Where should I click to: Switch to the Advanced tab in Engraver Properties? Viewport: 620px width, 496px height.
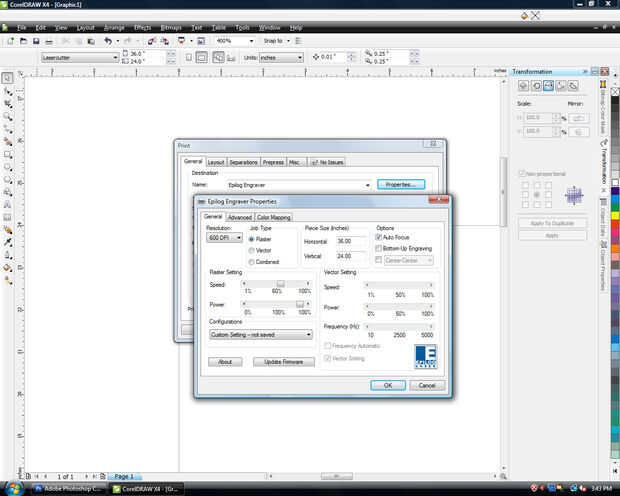240,217
